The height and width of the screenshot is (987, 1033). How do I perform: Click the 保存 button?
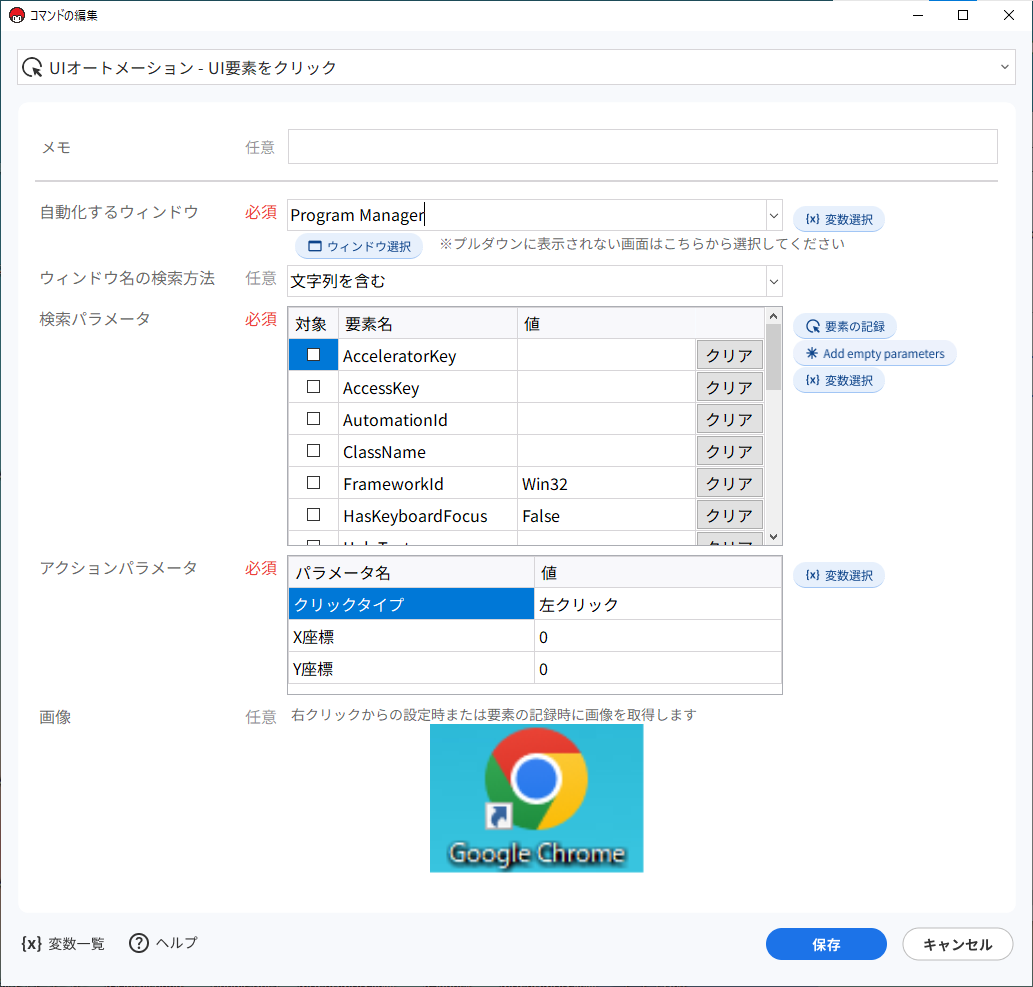tap(826, 944)
